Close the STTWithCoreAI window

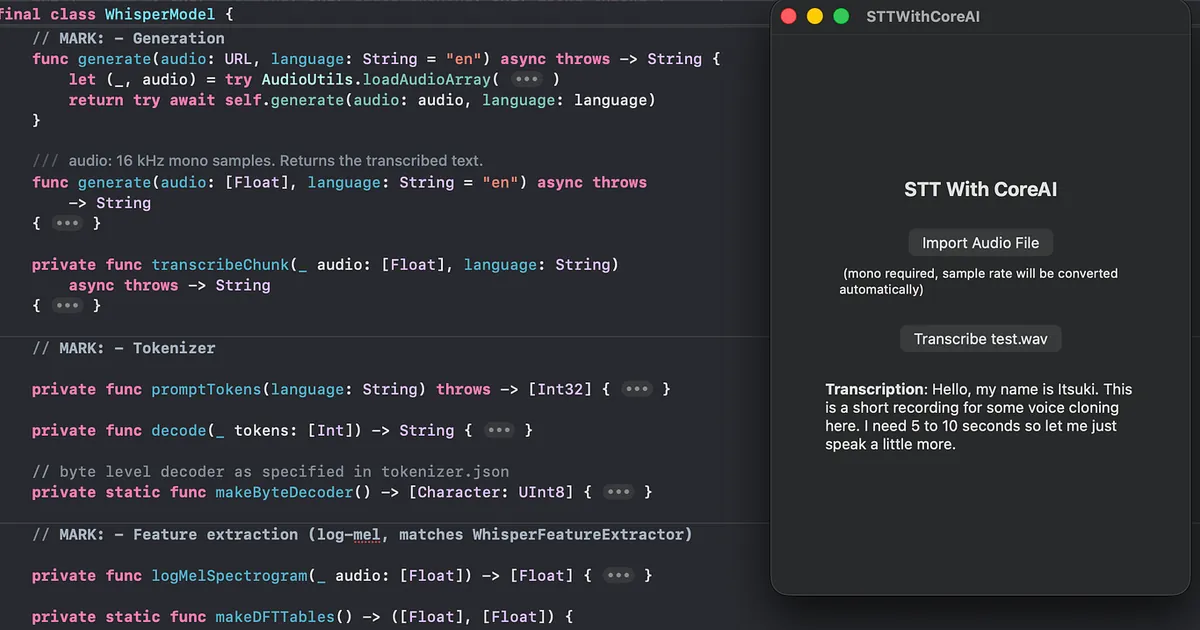(x=788, y=16)
